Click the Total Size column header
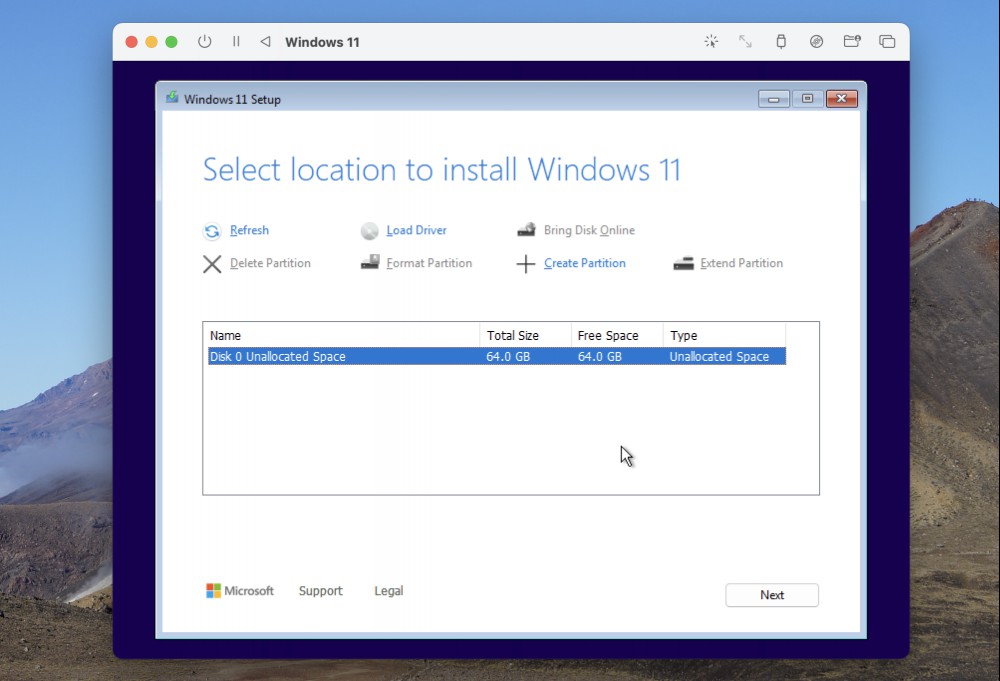 click(526, 335)
